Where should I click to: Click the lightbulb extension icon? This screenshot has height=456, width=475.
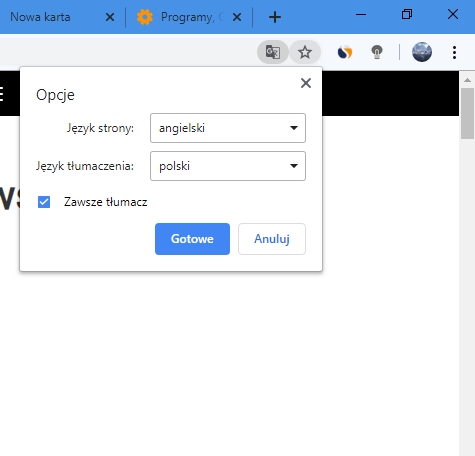[x=377, y=52]
